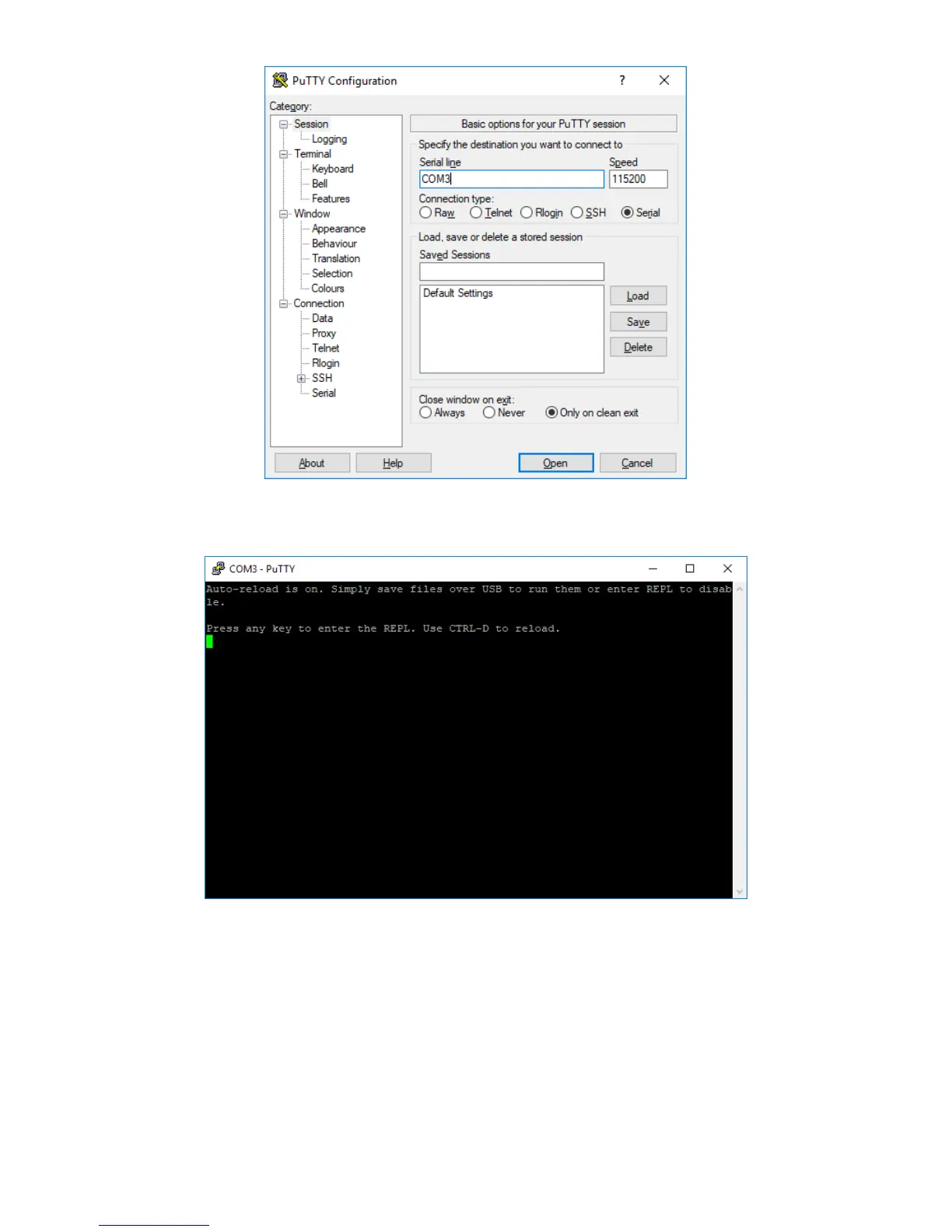
Task: Click the Open button to connect
Action: point(556,463)
